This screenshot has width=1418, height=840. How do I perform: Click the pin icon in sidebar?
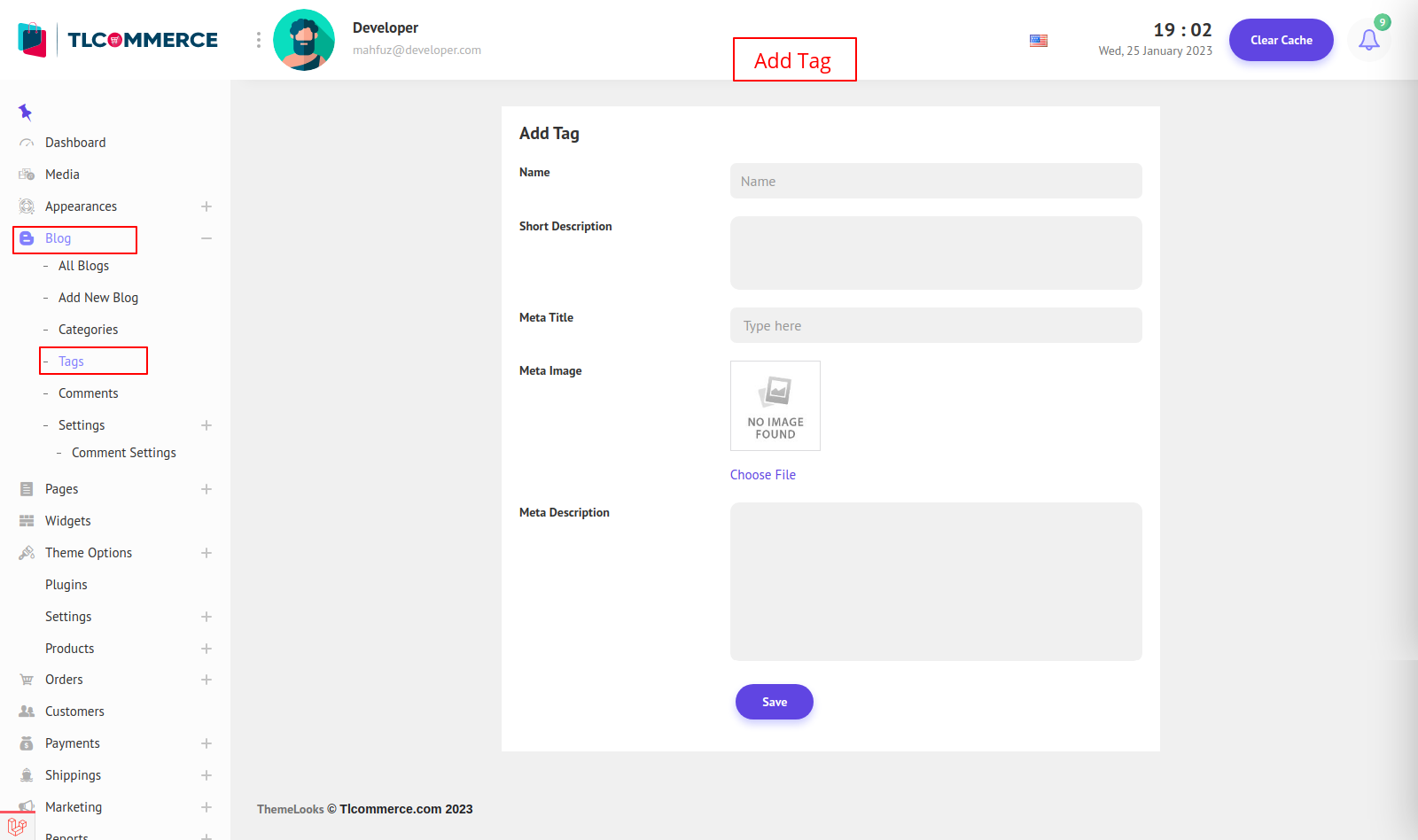point(25,112)
